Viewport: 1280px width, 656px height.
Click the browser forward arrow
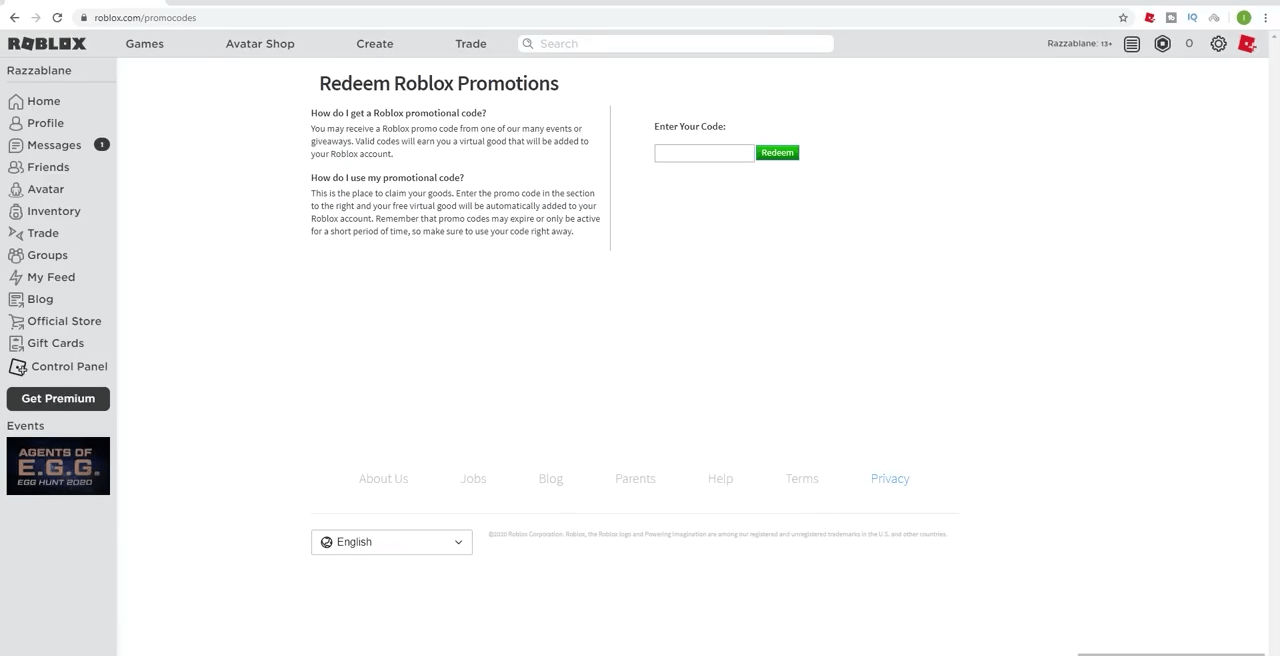(x=36, y=17)
